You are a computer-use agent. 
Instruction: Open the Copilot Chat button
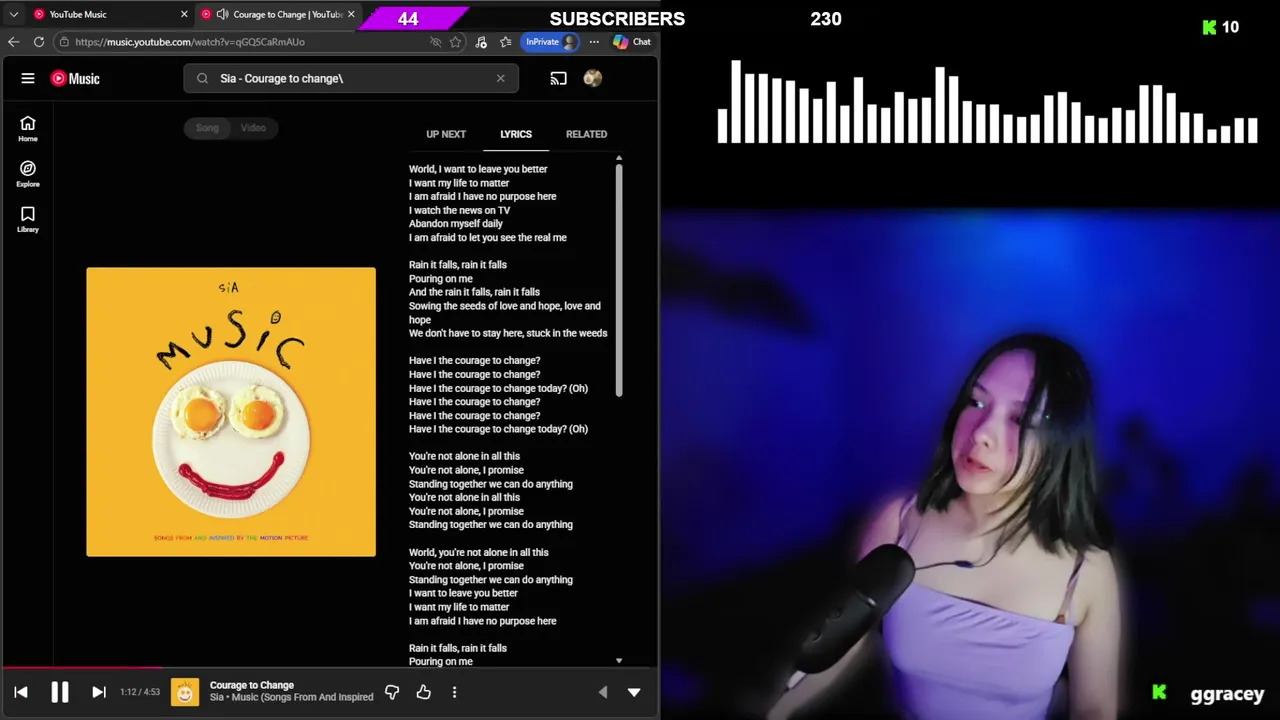(632, 42)
